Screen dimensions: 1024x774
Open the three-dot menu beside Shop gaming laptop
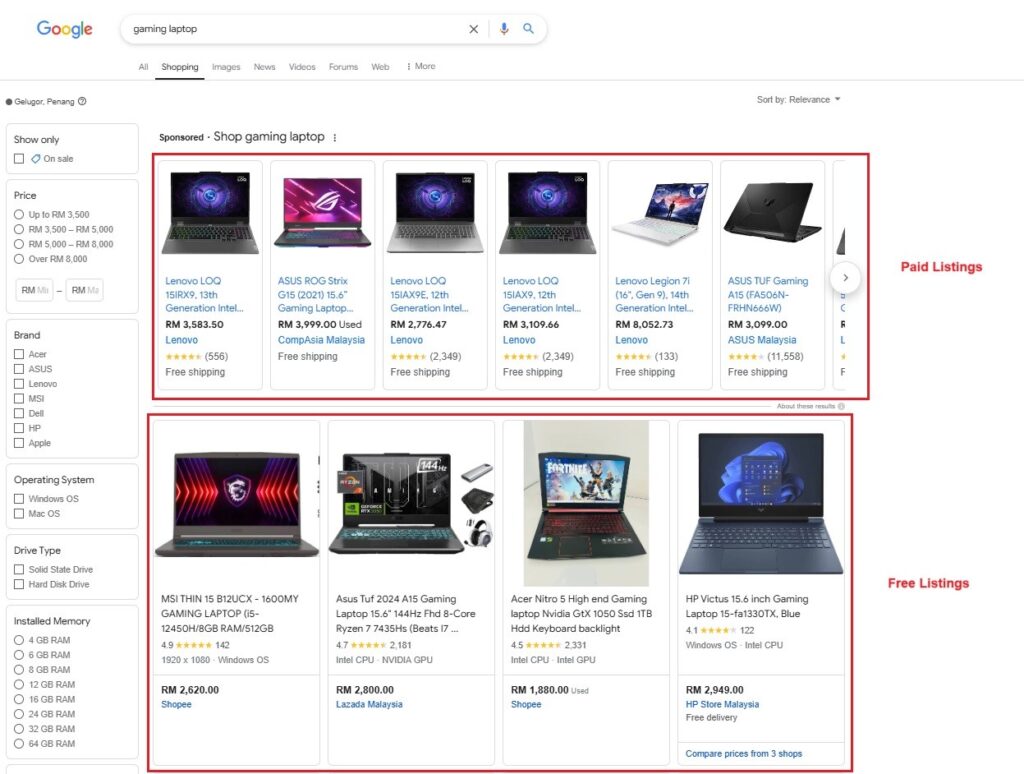pos(334,136)
